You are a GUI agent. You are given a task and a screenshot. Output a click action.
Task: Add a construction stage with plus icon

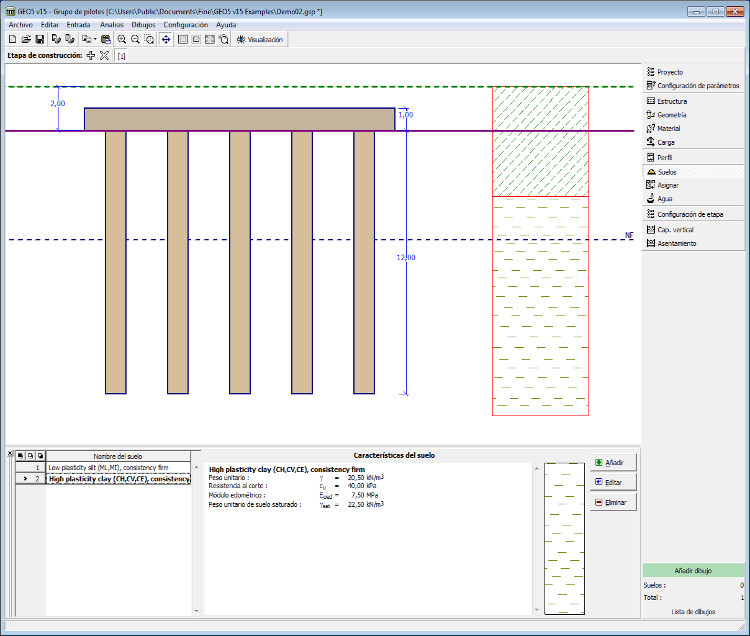(91, 56)
